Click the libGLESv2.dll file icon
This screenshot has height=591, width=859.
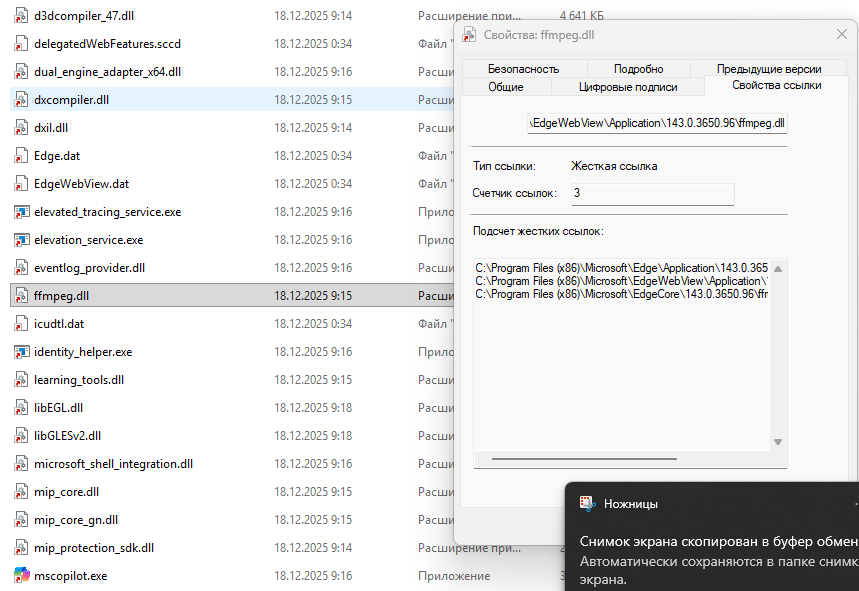[21, 435]
